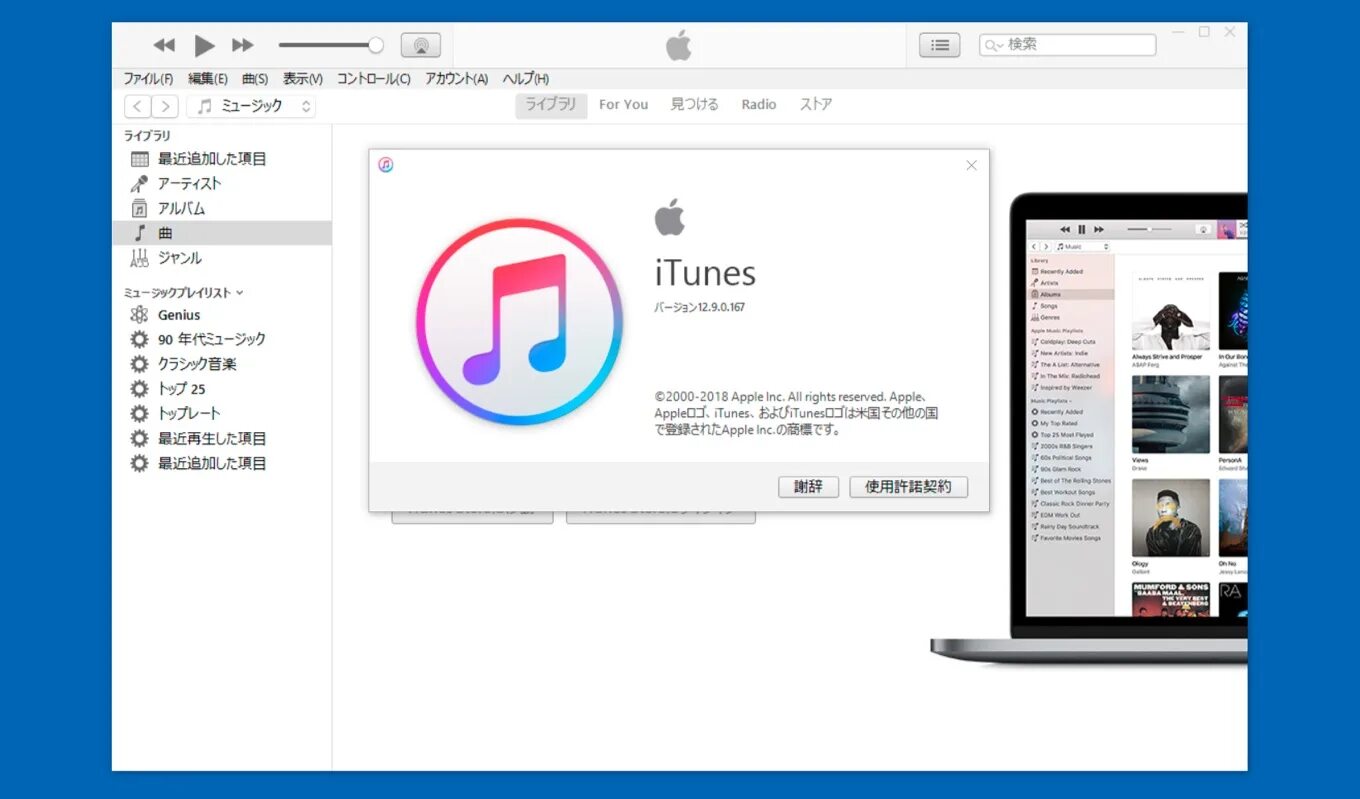Open the 表示(V) menu
The width and height of the screenshot is (1360, 799).
point(302,79)
